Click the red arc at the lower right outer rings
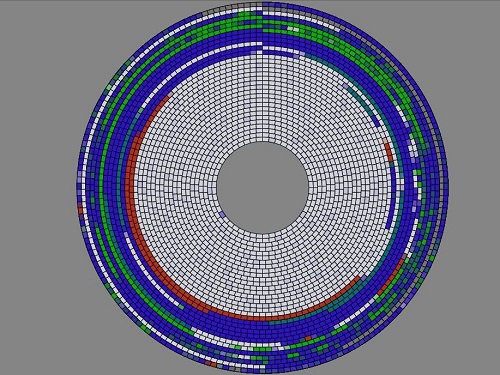500x375 pixels. [x=391, y=275]
